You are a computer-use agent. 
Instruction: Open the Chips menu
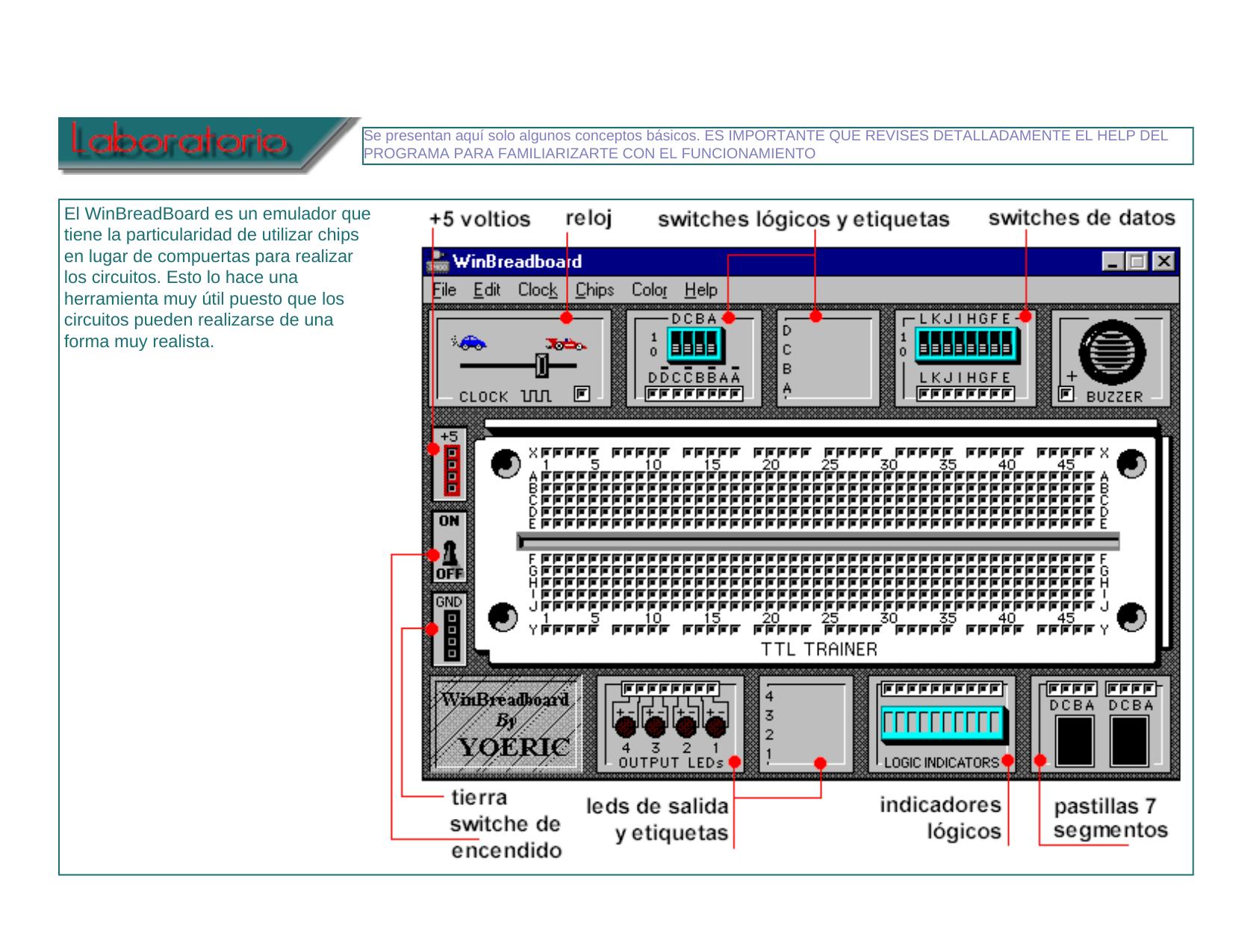[594, 290]
